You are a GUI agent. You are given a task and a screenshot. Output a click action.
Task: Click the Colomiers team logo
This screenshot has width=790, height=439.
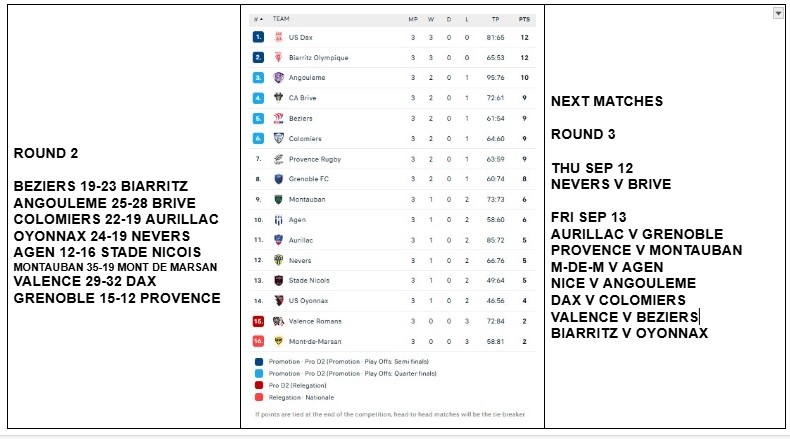coord(279,138)
